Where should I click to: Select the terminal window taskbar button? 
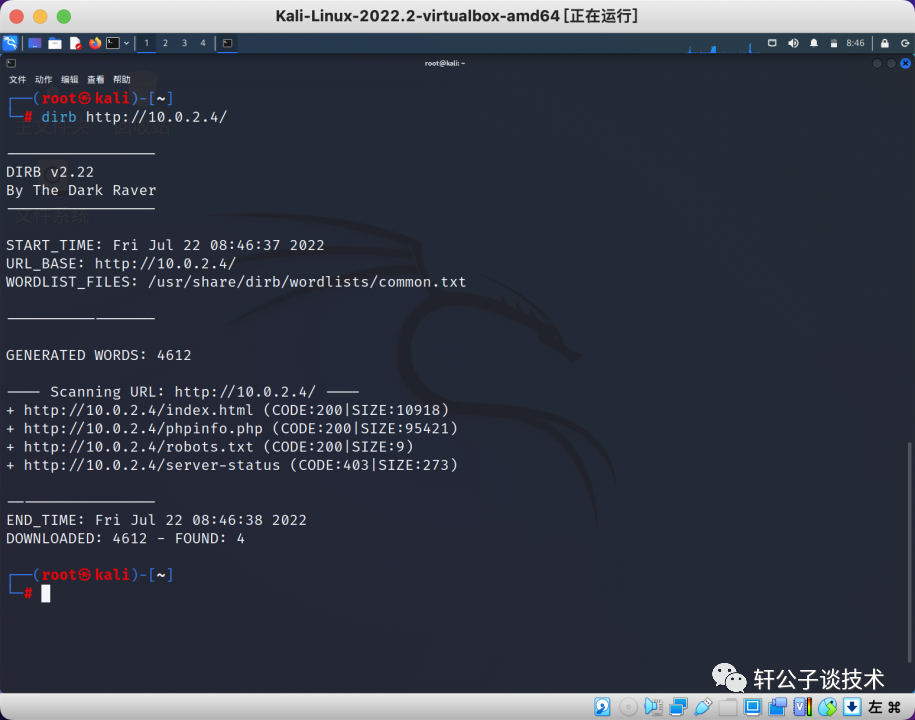click(228, 43)
